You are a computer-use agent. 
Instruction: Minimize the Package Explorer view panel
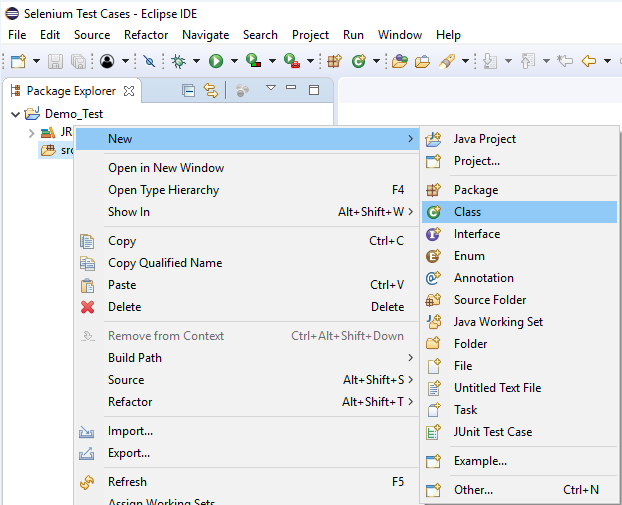point(291,89)
